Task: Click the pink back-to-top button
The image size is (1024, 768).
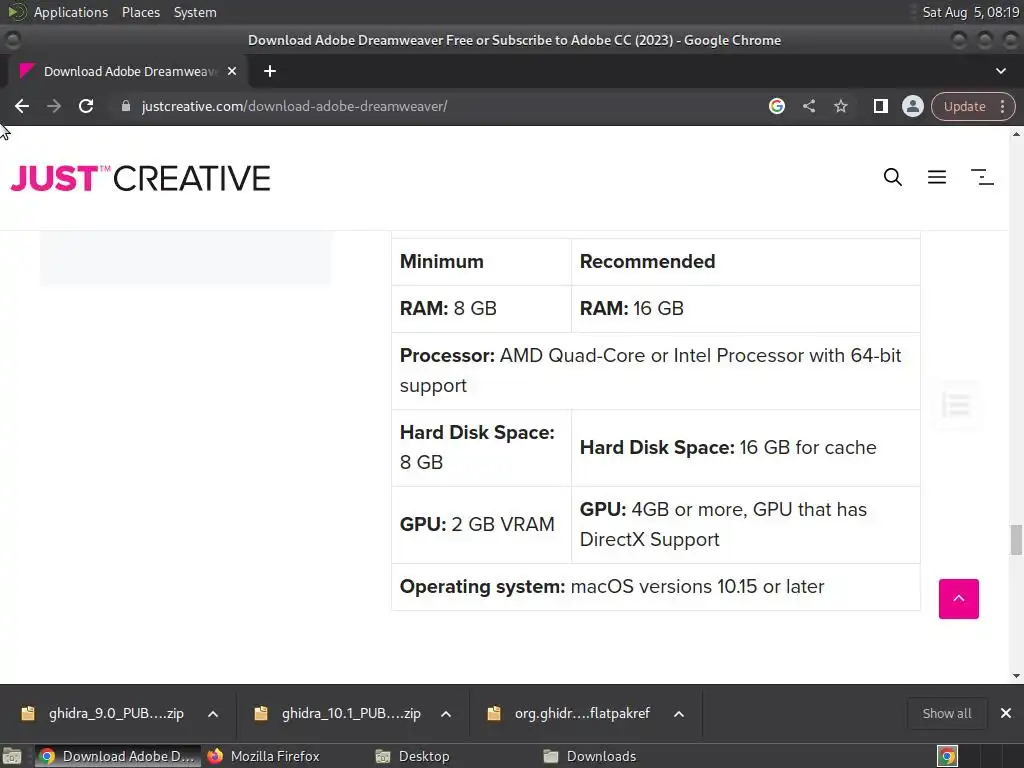Action: click(x=959, y=598)
